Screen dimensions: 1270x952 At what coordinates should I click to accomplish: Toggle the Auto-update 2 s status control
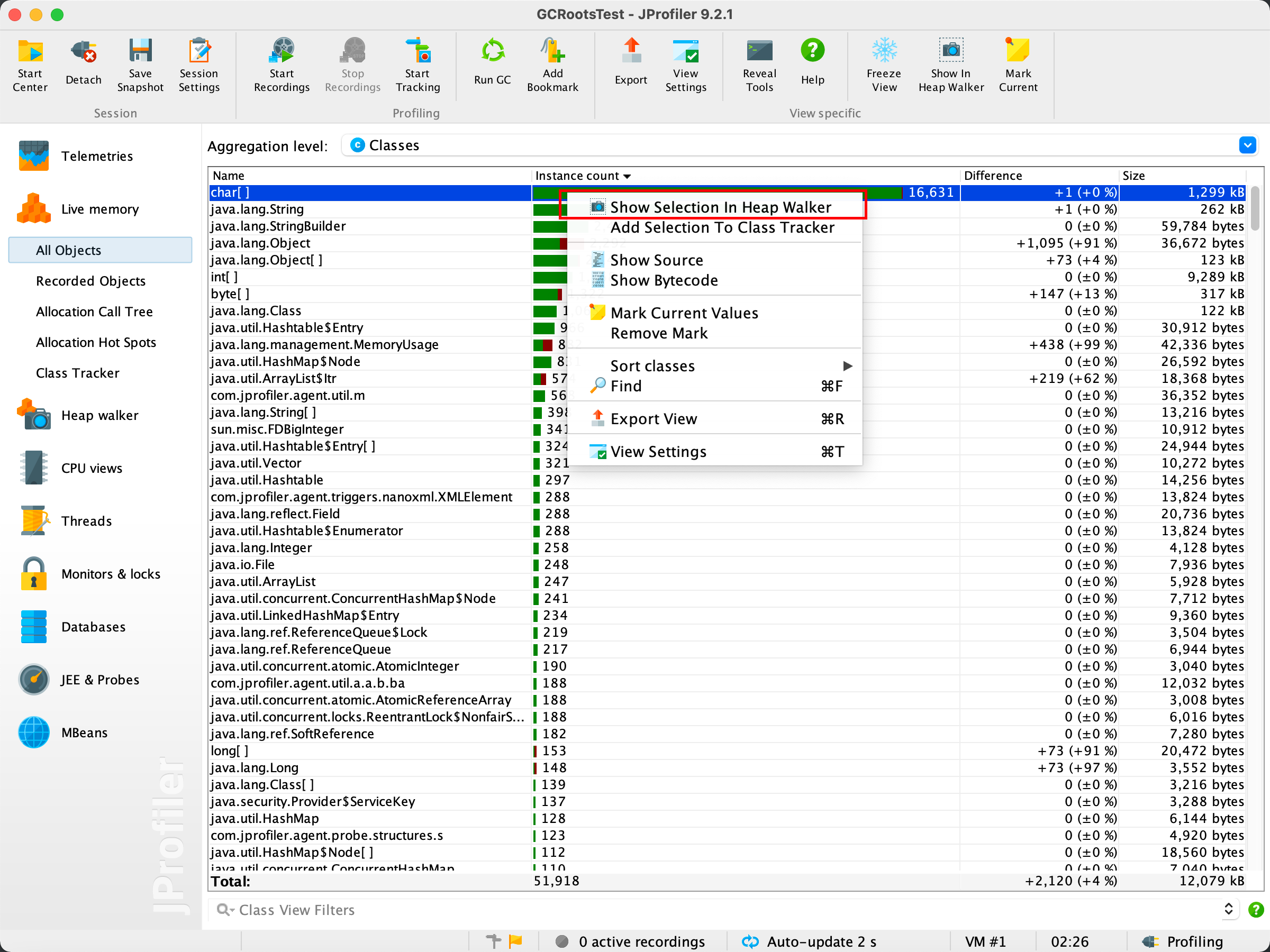click(810, 941)
